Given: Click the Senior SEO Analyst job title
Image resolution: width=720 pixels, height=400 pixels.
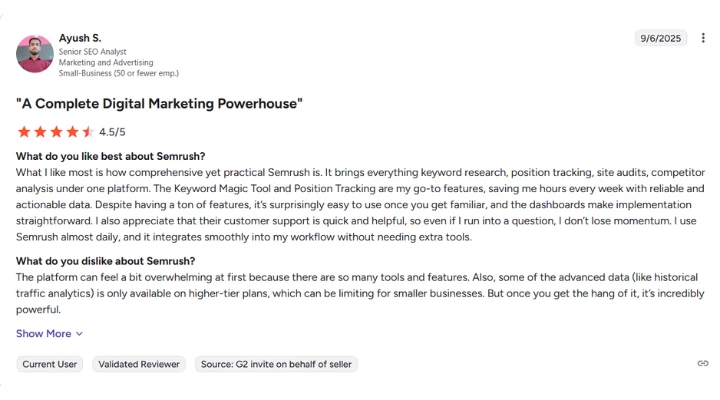Looking at the screenshot, I should (93, 51).
